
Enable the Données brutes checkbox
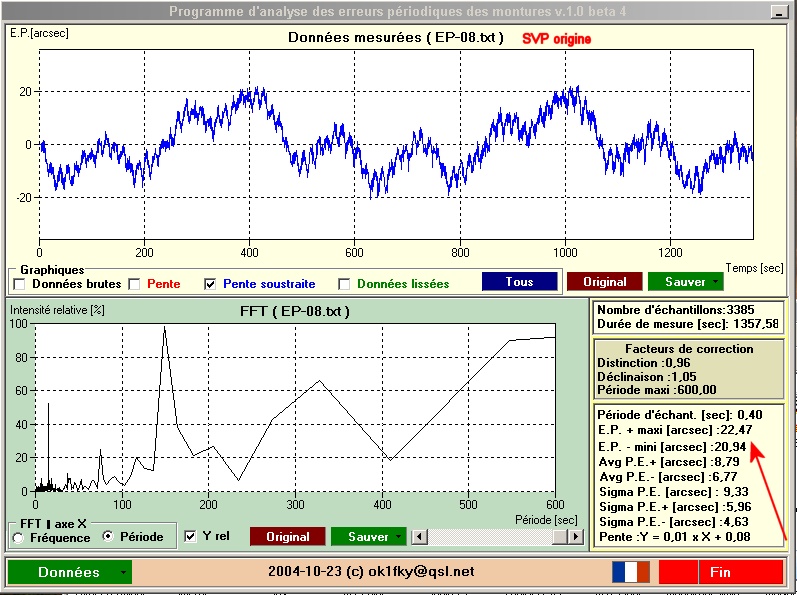[x=19, y=284]
